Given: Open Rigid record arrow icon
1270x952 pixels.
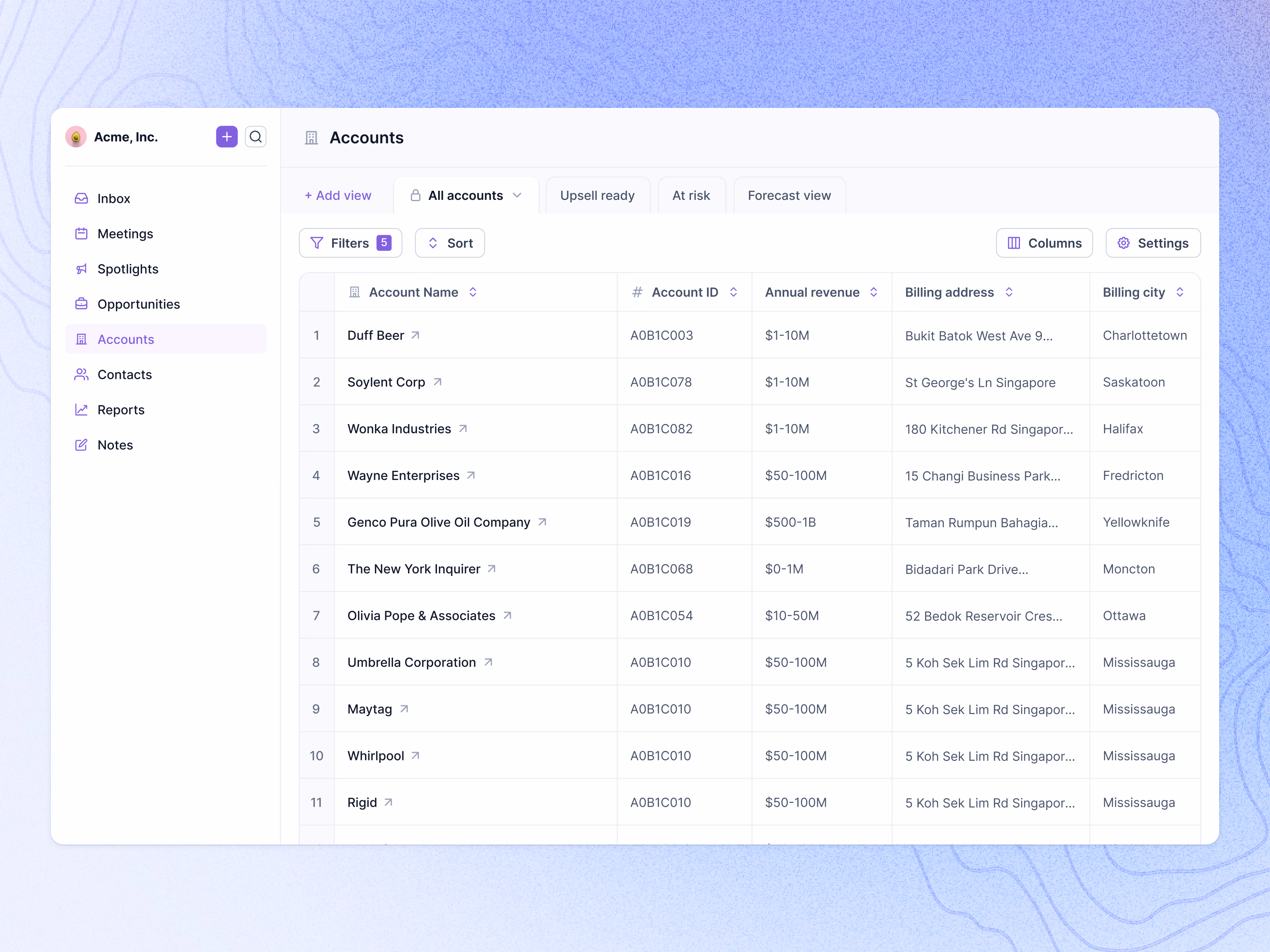Looking at the screenshot, I should pyautogui.click(x=389, y=802).
